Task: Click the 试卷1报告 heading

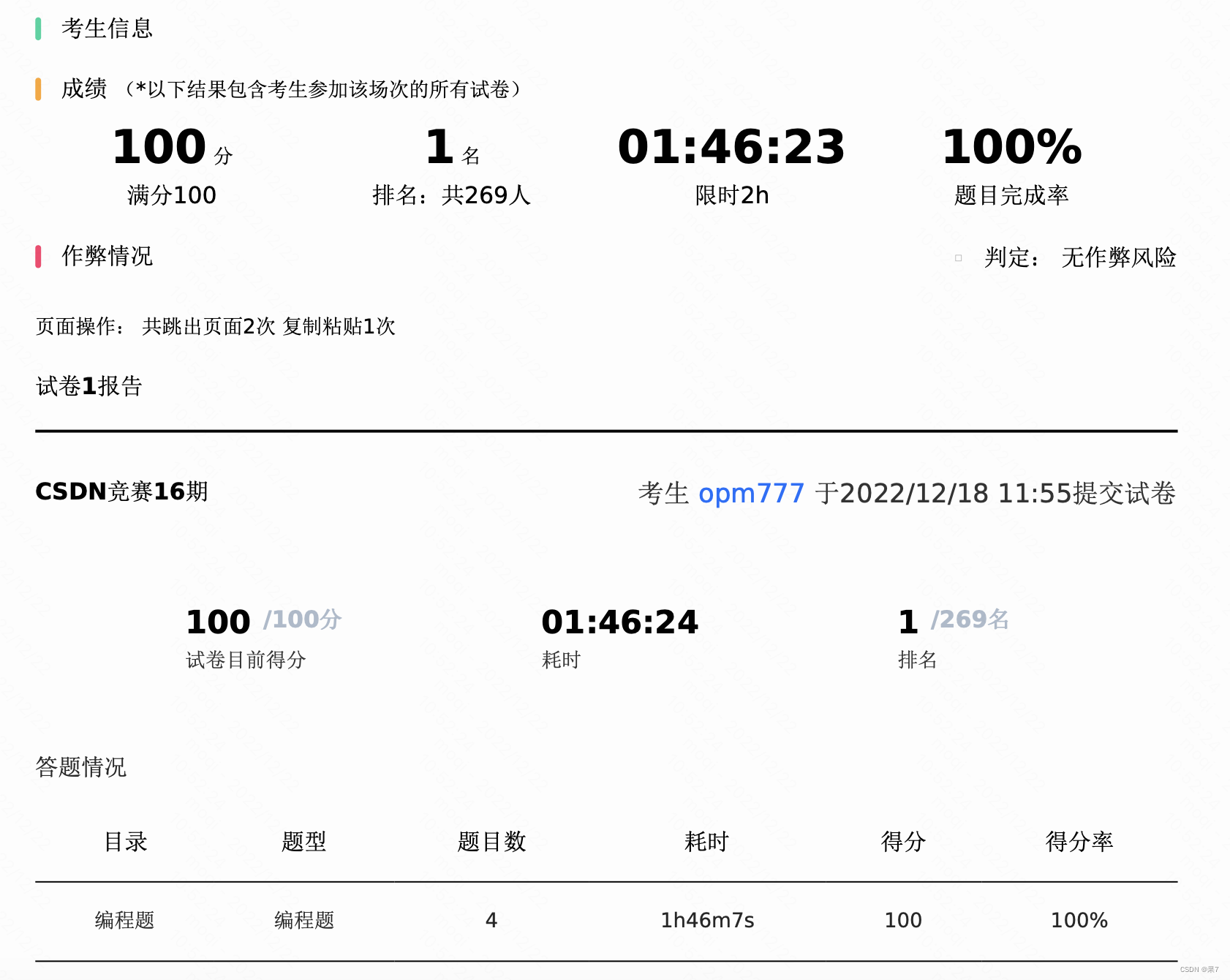Action: point(88,386)
